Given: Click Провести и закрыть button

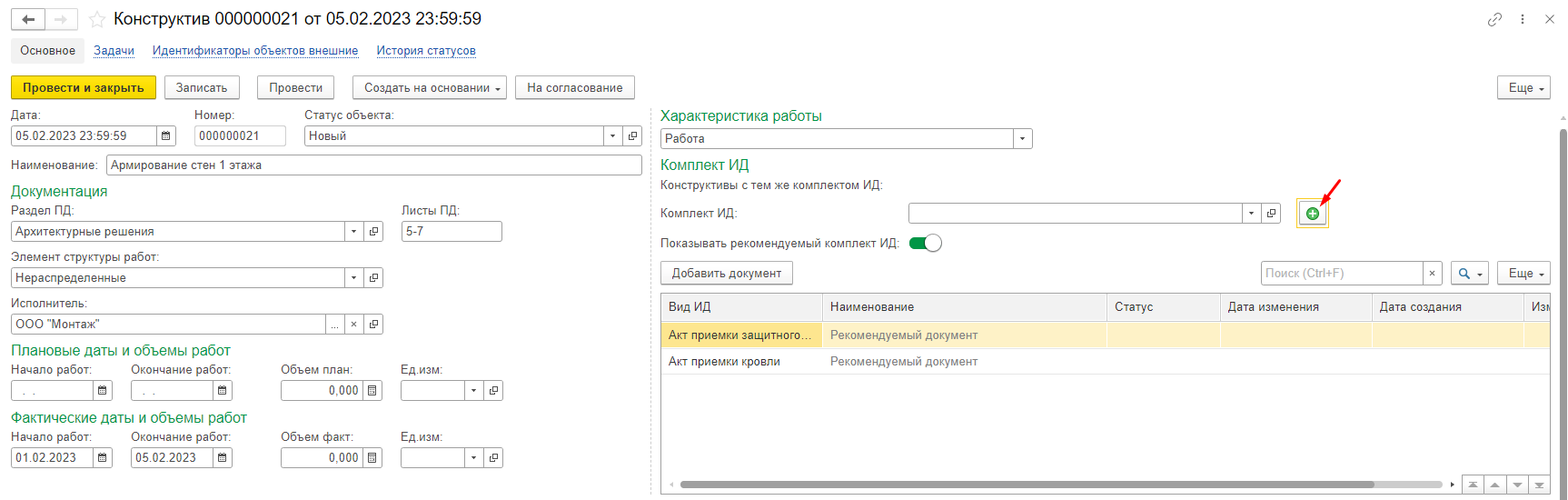Looking at the screenshot, I should 83,88.
